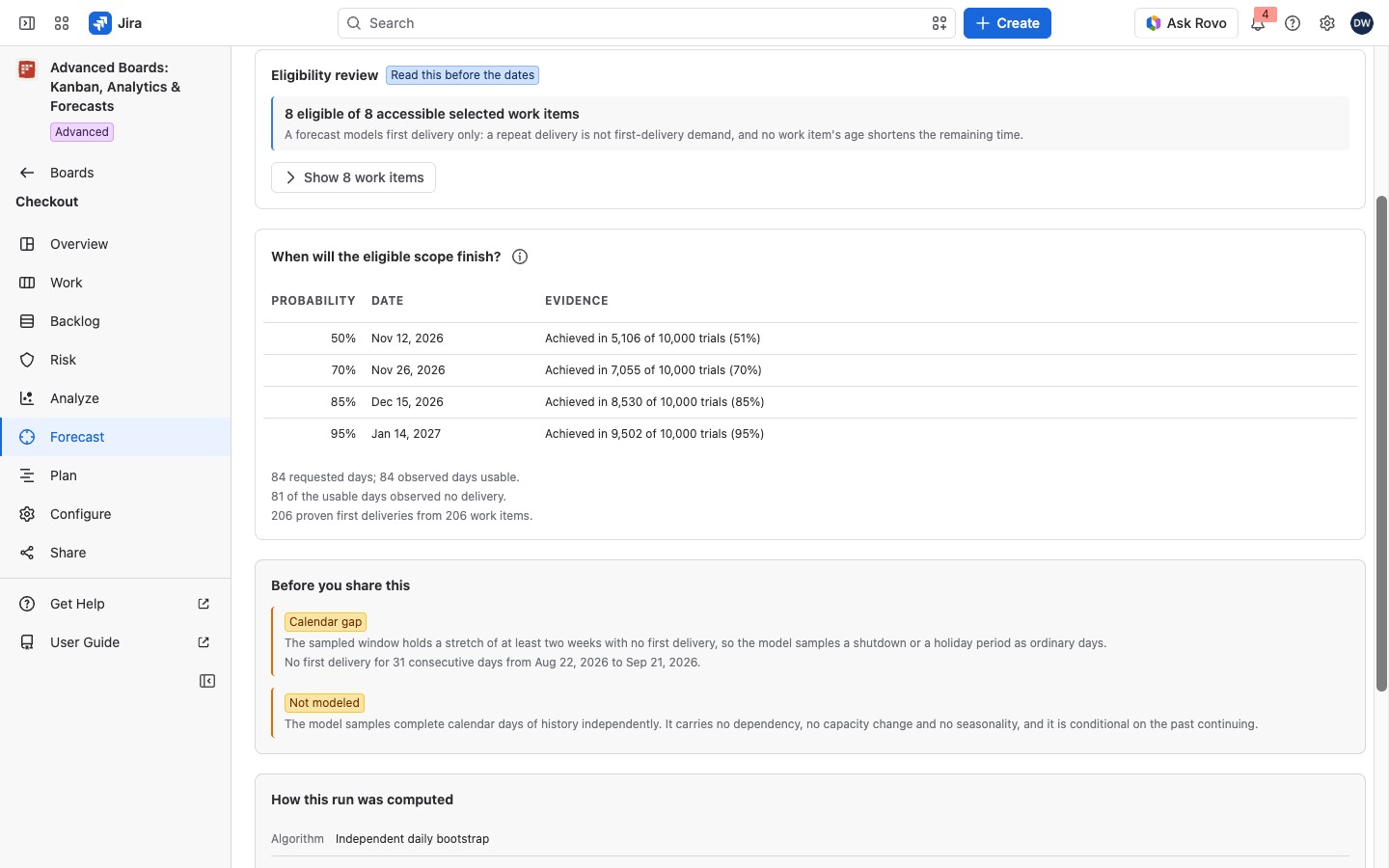1389x868 pixels.
Task: Click the Create button
Action: [x=1007, y=23]
